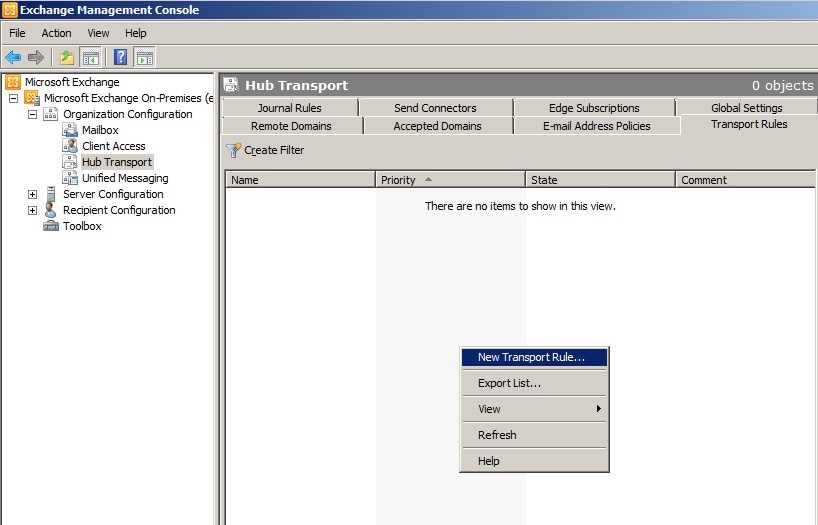The image size is (818, 525).
Task: Open the Help menu in the menu bar
Action: click(x=136, y=33)
